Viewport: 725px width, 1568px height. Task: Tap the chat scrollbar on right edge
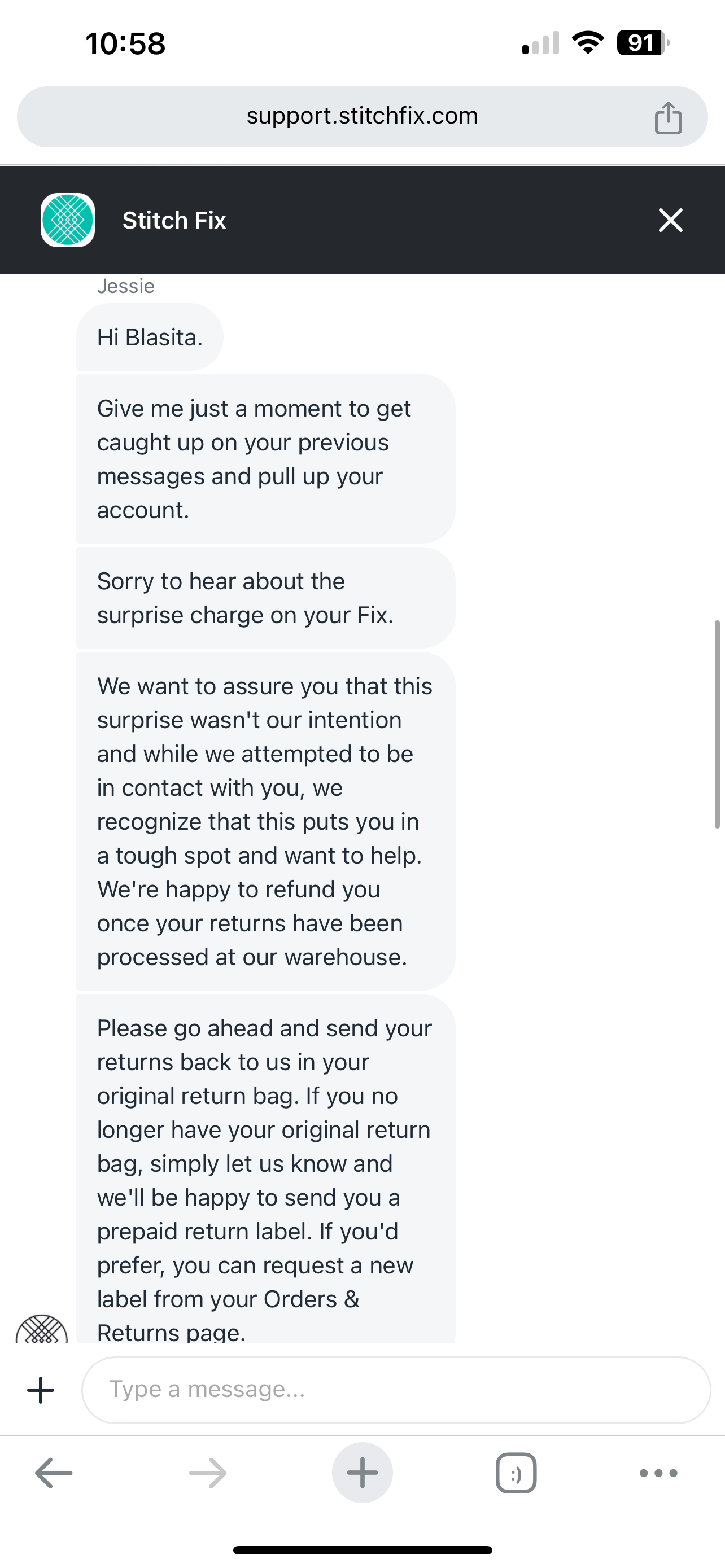point(717,724)
